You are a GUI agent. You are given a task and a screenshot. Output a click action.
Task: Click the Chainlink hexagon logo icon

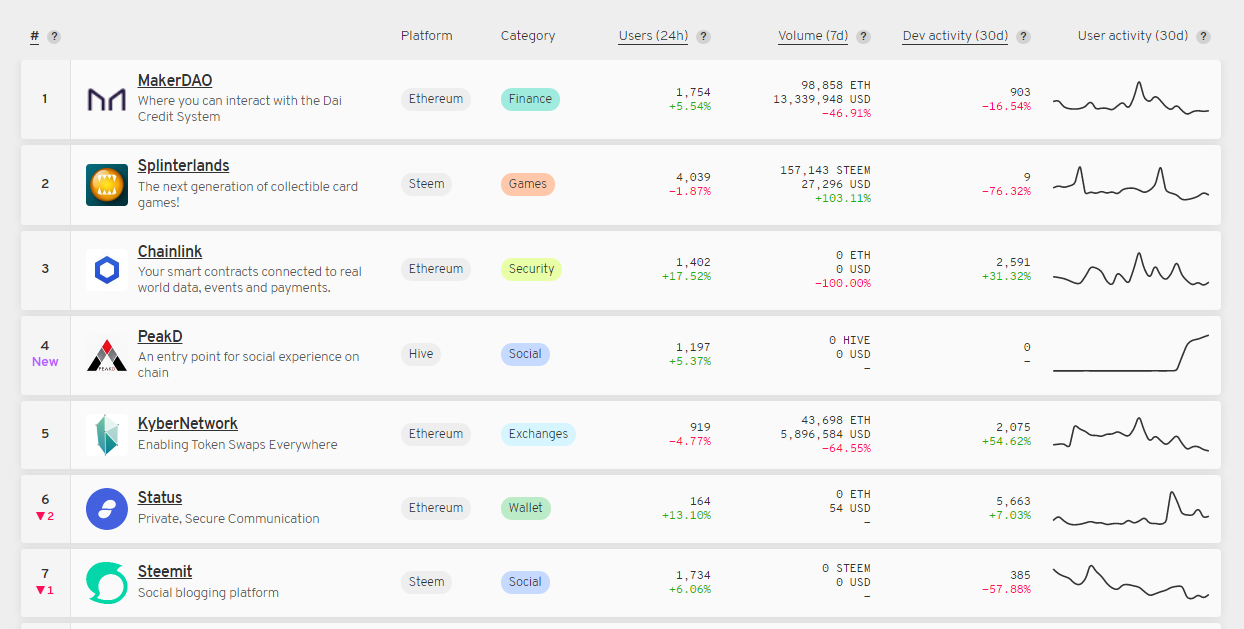click(107, 269)
